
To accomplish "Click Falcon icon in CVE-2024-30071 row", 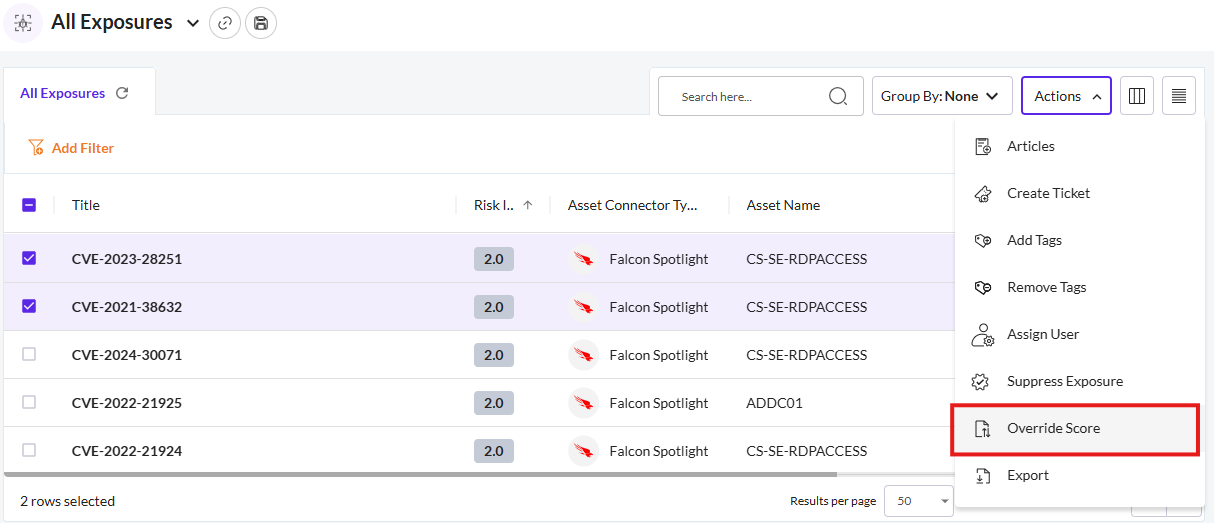I will coord(583,355).
